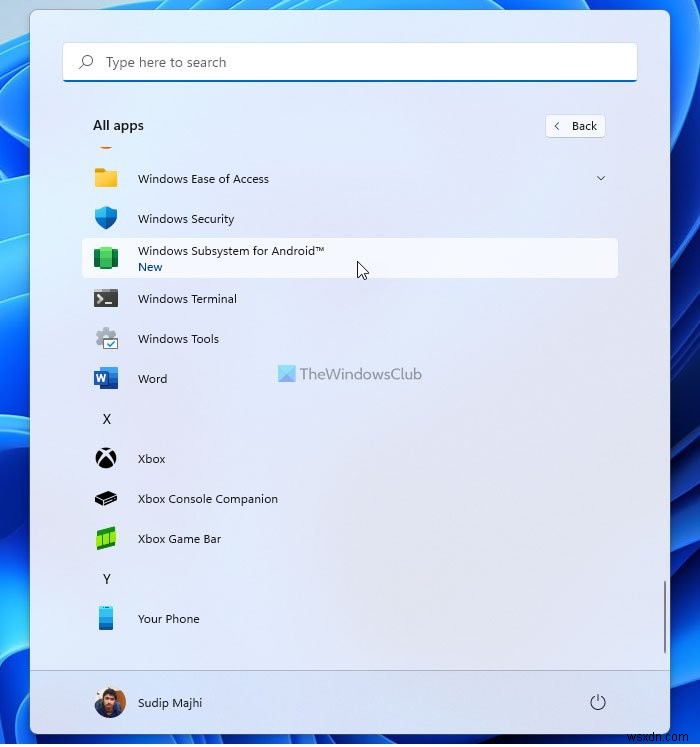This screenshot has width=700, height=747.
Task: Click the Word app icon
Action: tap(106, 379)
